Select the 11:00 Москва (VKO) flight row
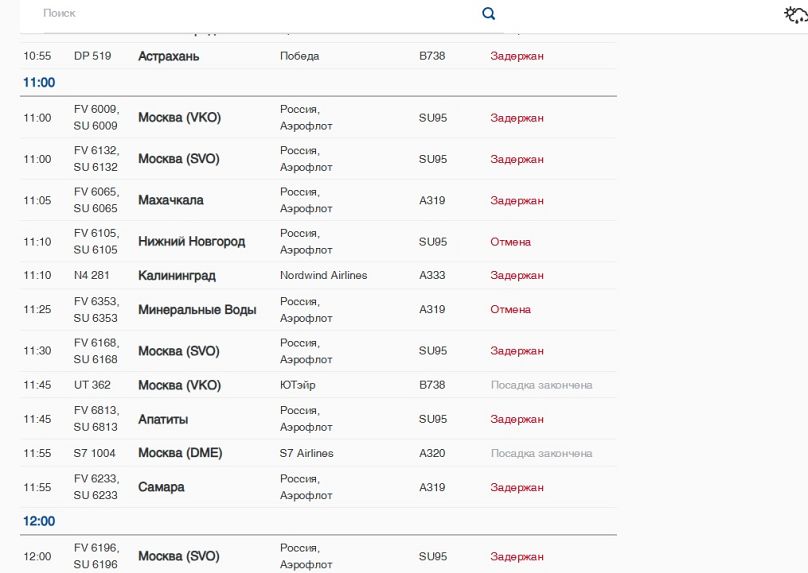 click(x=179, y=118)
